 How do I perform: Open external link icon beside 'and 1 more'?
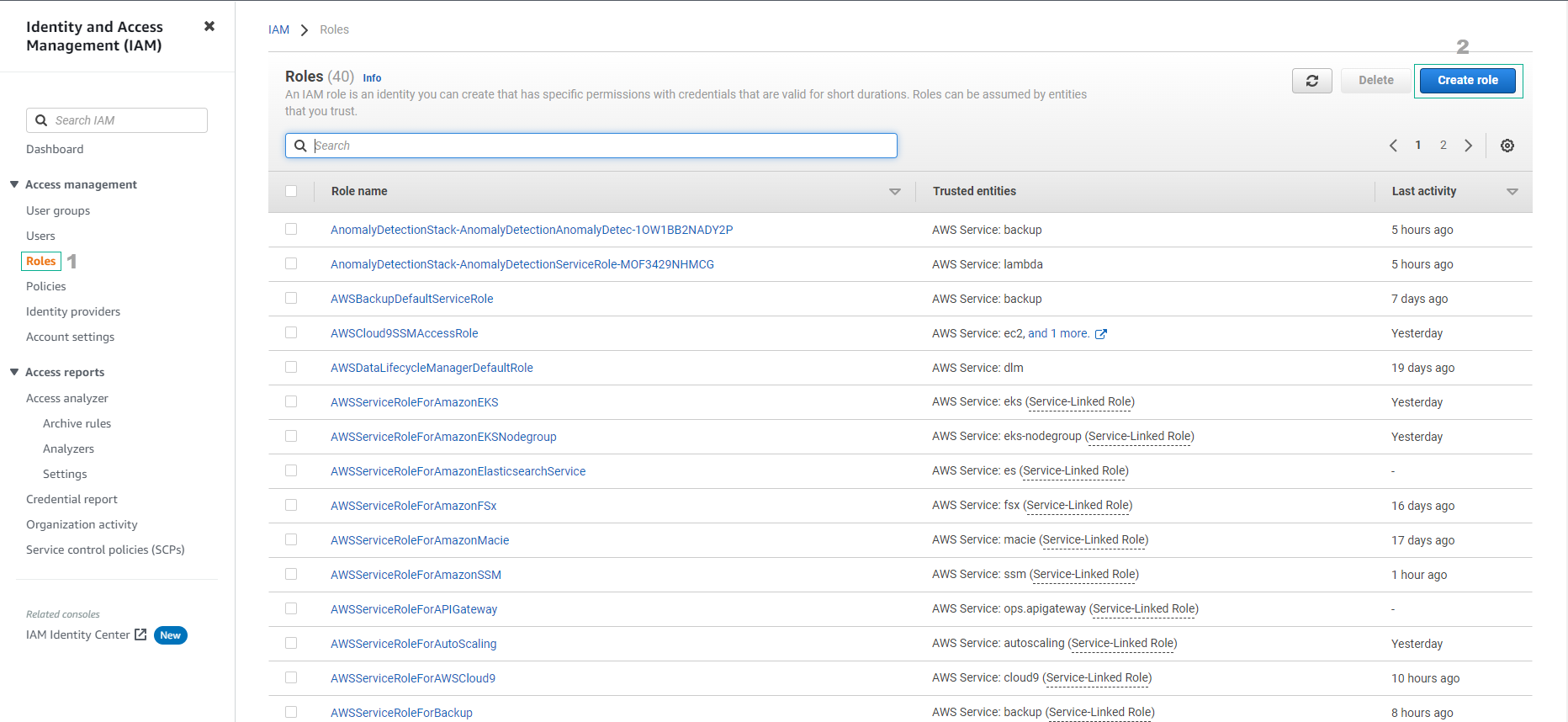click(x=1100, y=334)
